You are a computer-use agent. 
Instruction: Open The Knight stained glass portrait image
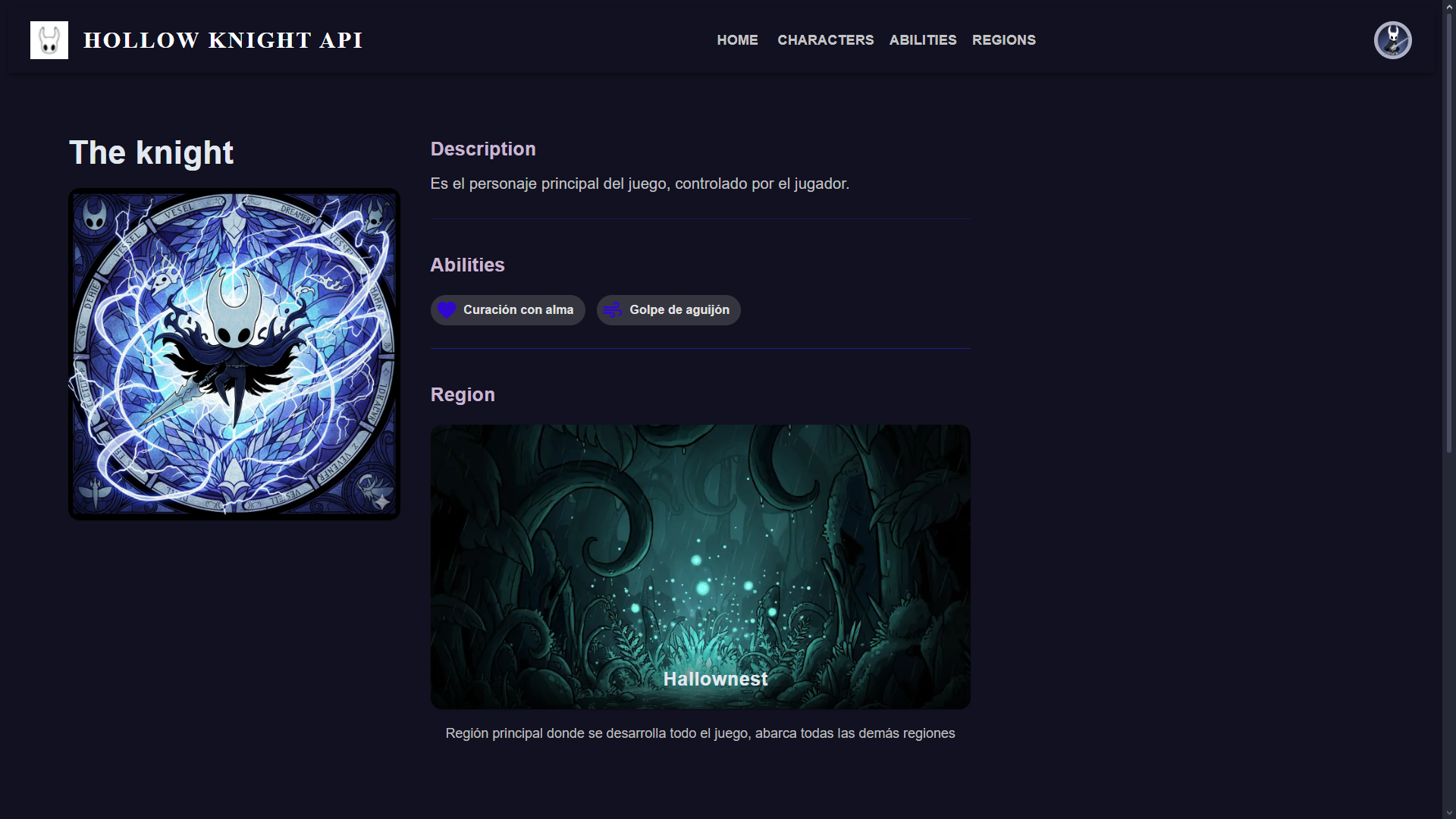pyautogui.click(x=234, y=354)
